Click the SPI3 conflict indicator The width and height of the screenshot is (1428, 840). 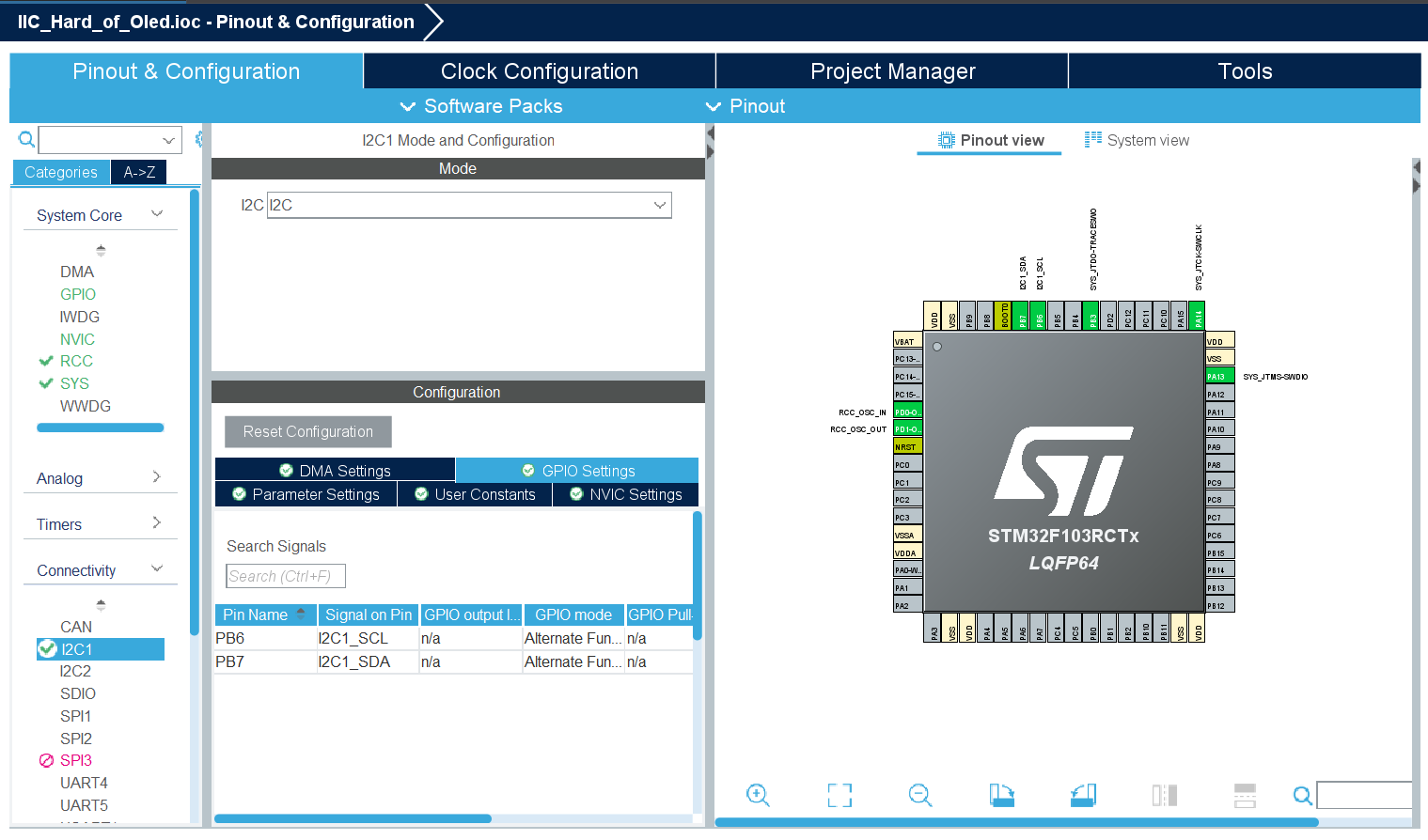tap(46, 760)
